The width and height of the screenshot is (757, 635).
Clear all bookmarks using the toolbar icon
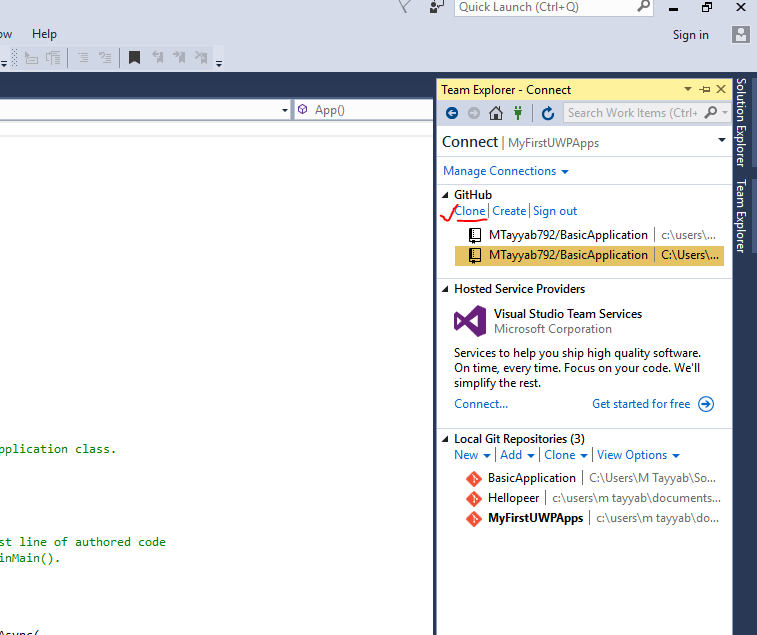click(201, 57)
